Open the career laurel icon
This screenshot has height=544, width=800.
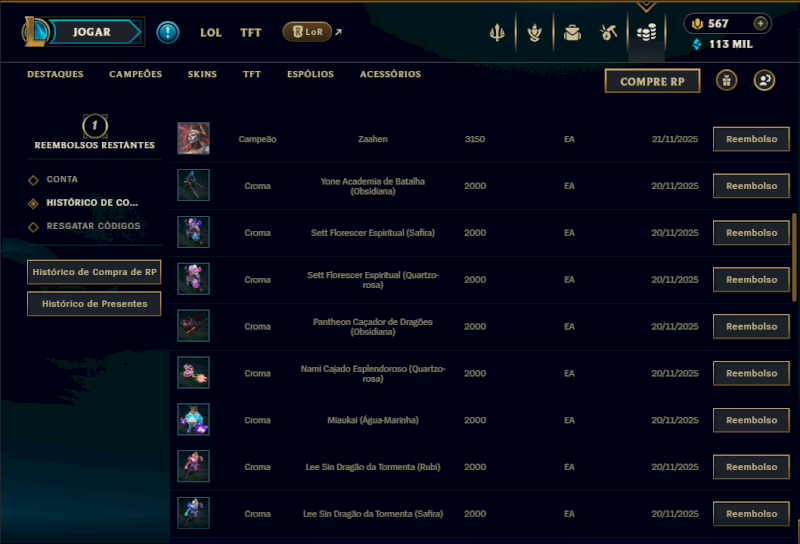point(535,33)
